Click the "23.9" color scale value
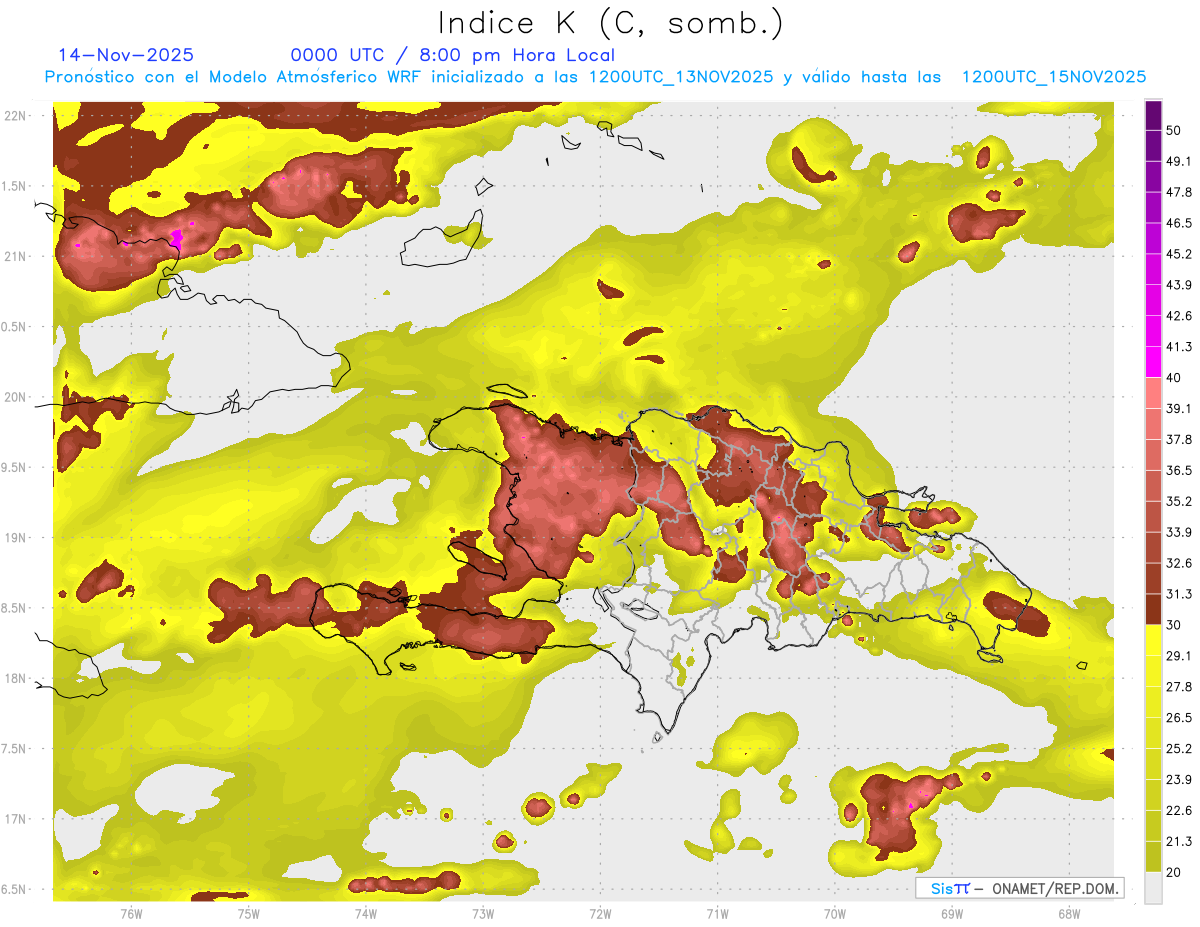 pos(1178,780)
